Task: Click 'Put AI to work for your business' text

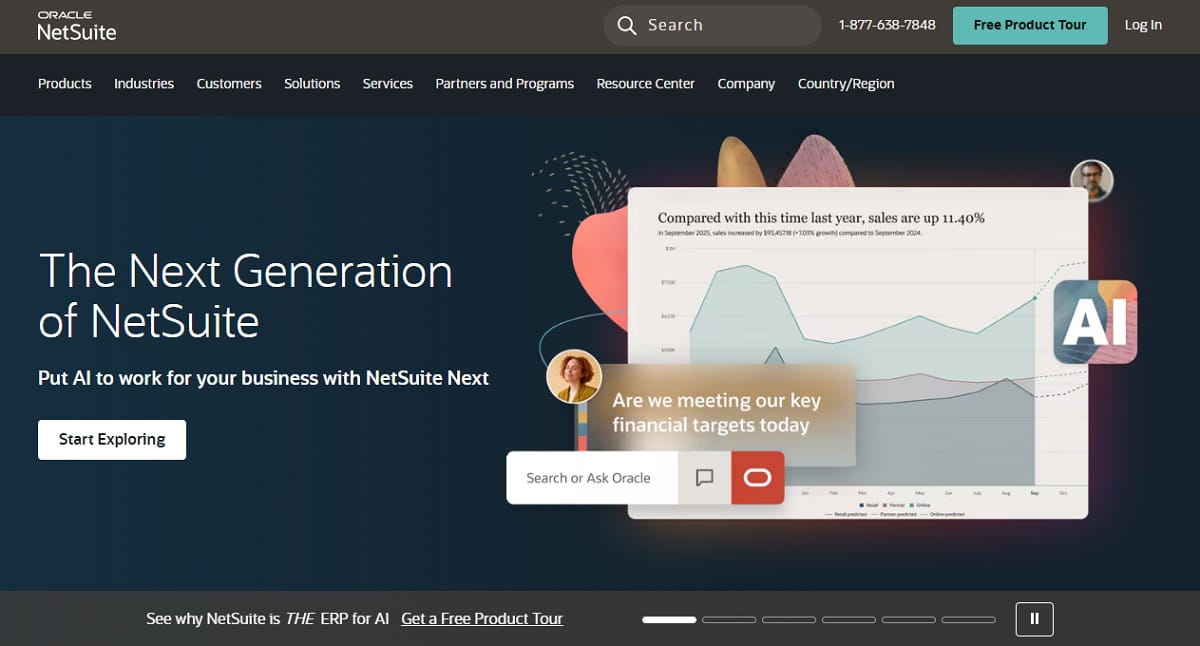Action: (x=263, y=379)
